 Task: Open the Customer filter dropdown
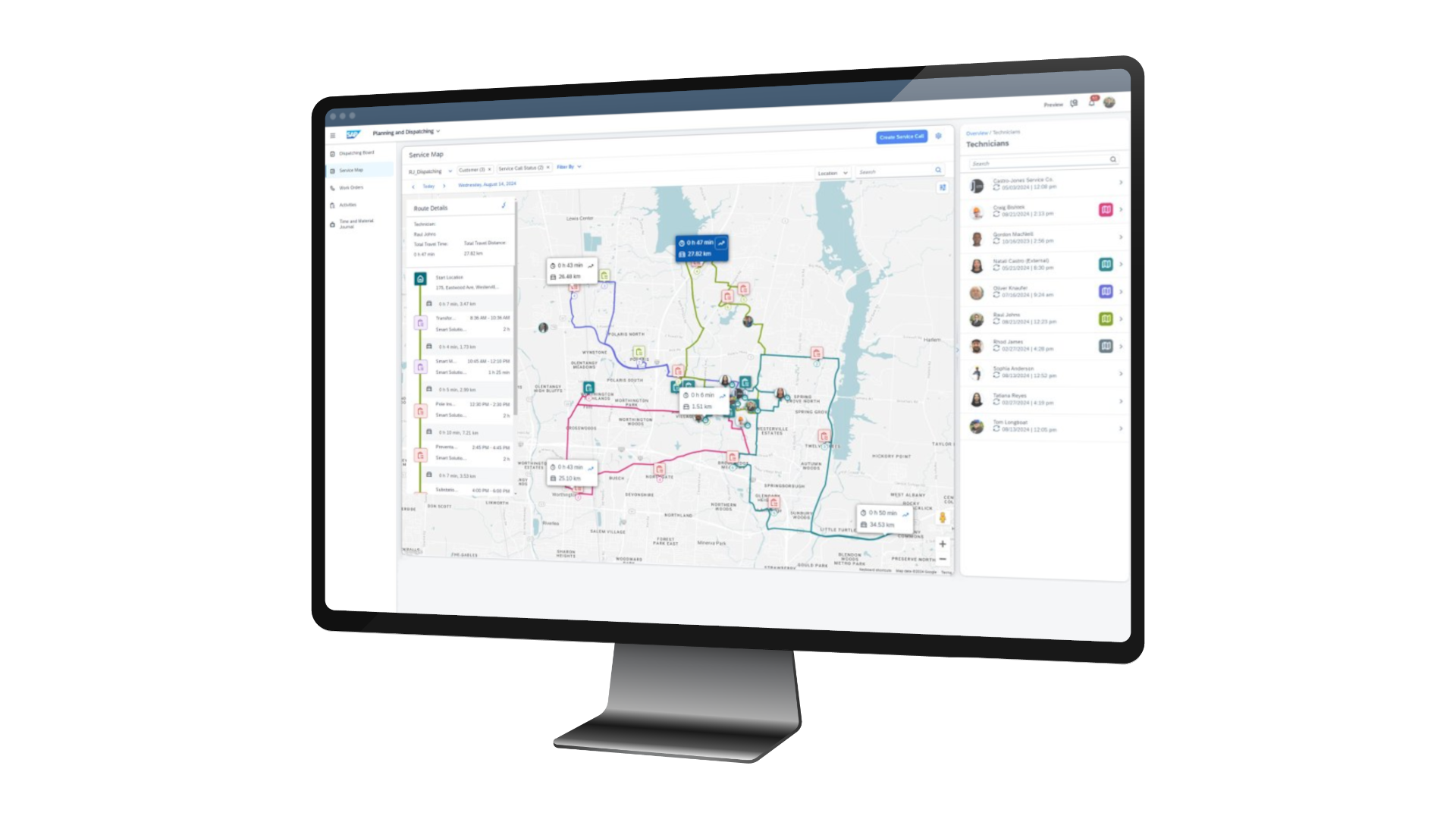tap(477, 167)
